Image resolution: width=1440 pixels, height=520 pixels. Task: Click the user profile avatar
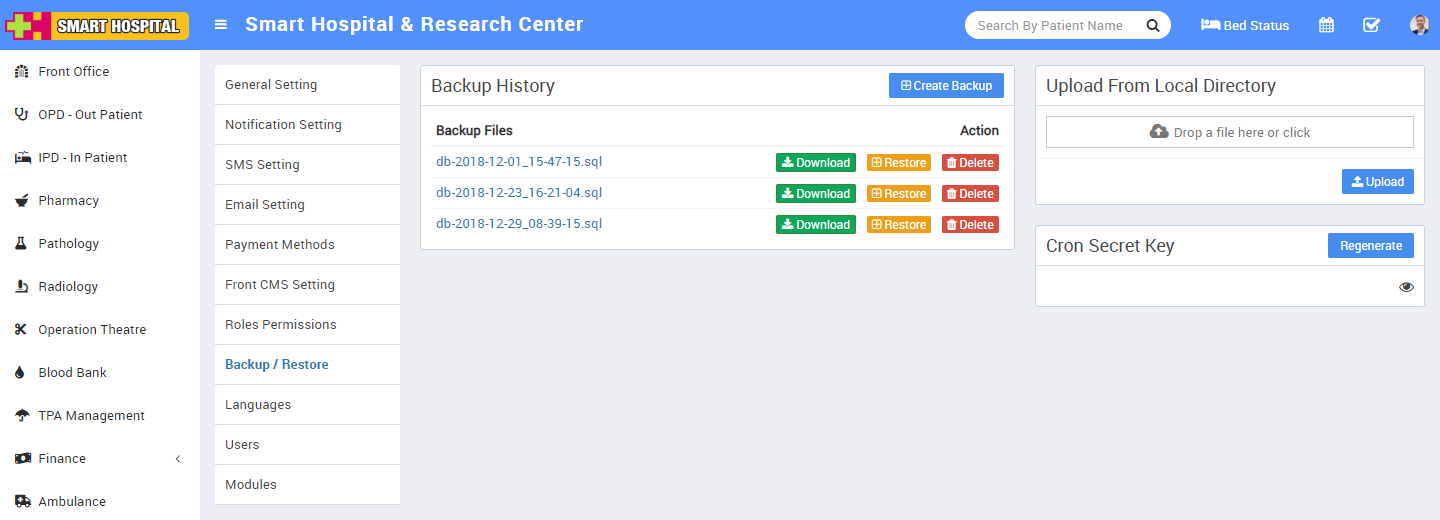(1419, 25)
